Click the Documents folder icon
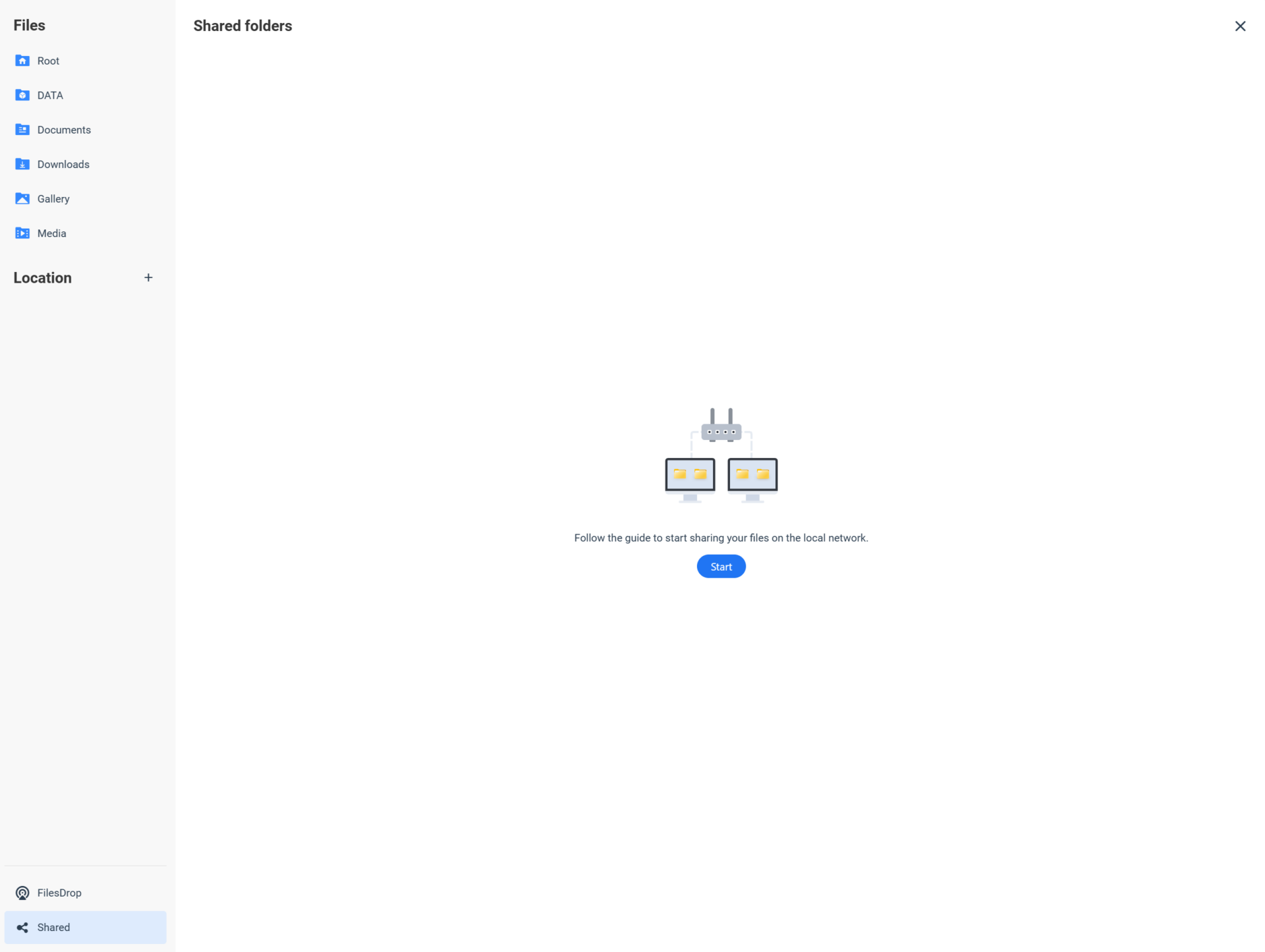 [x=22, y=129]
